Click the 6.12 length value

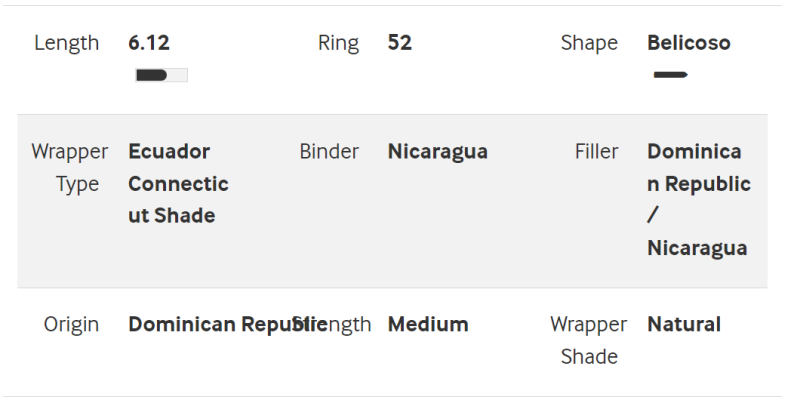tap(149, 43)
